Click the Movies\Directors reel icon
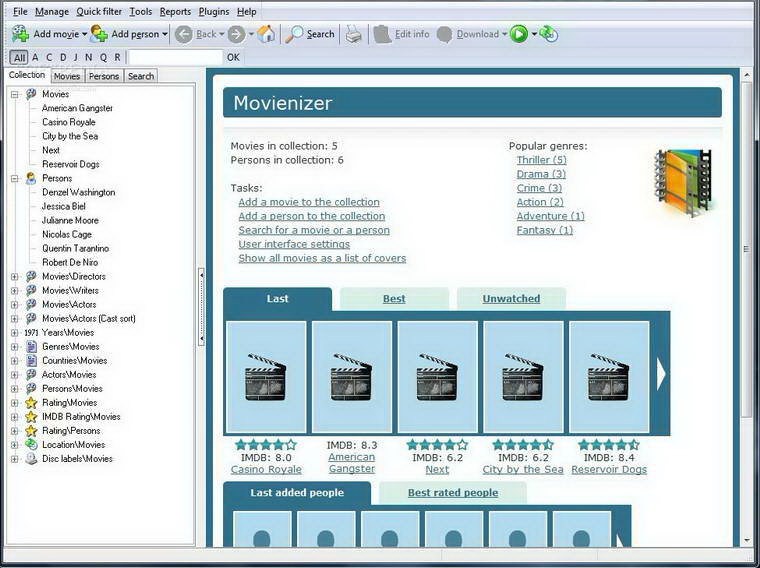Screen dimensions: 760x568 click(31, 276)
